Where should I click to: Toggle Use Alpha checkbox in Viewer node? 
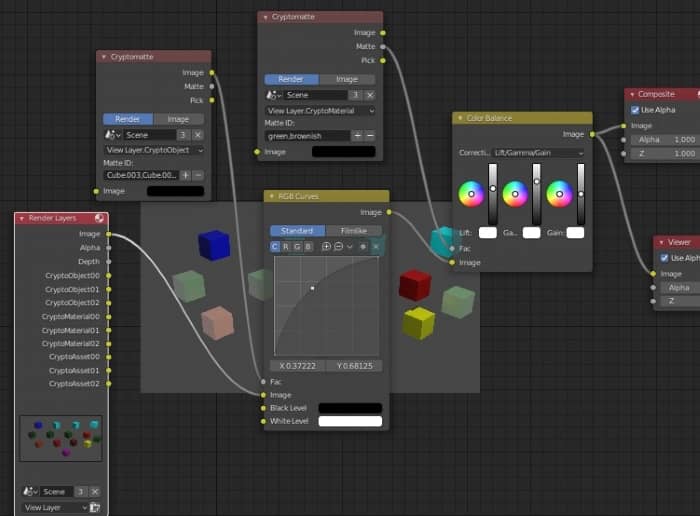pyautogui.click(x=664, y=258)
